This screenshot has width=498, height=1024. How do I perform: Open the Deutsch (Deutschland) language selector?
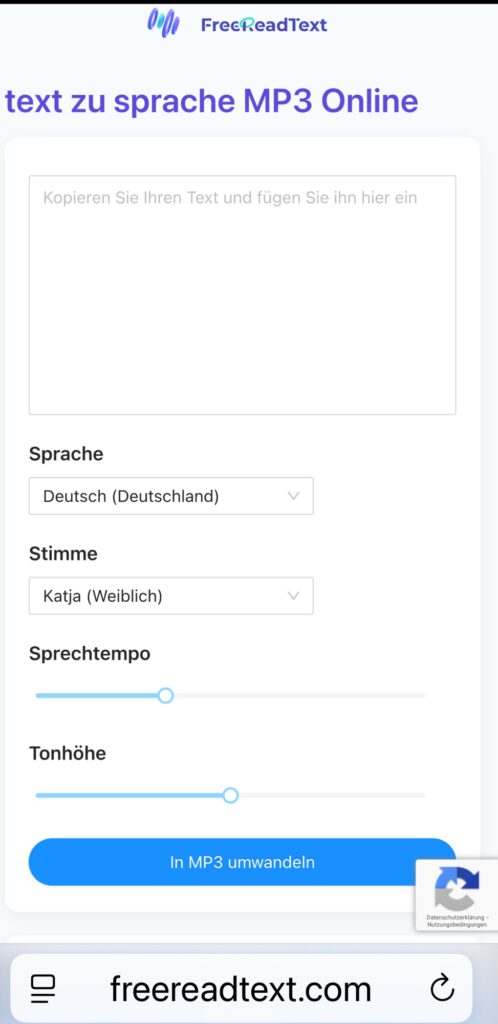[x=171, y=496]
